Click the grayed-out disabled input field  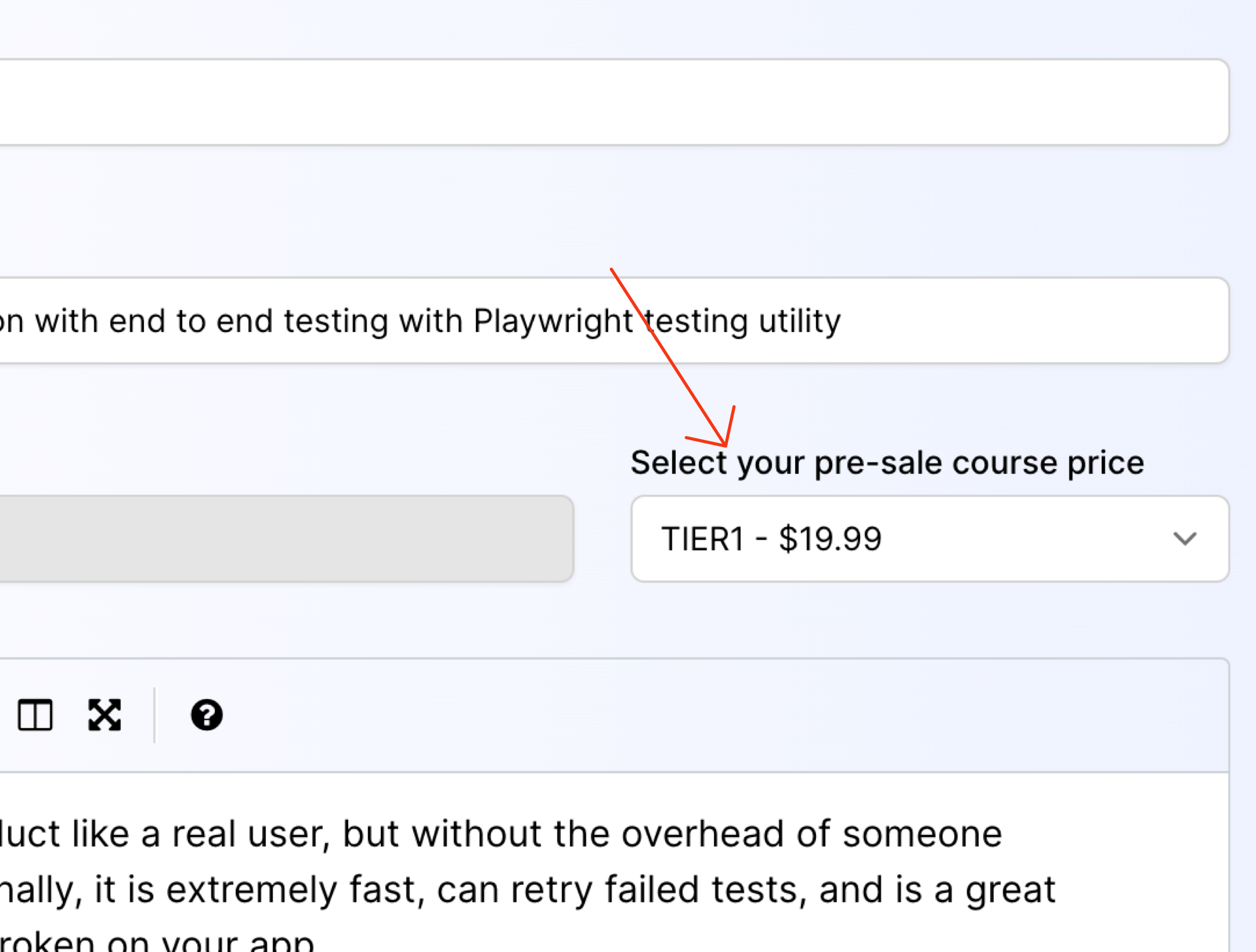(x=283, y=539)
